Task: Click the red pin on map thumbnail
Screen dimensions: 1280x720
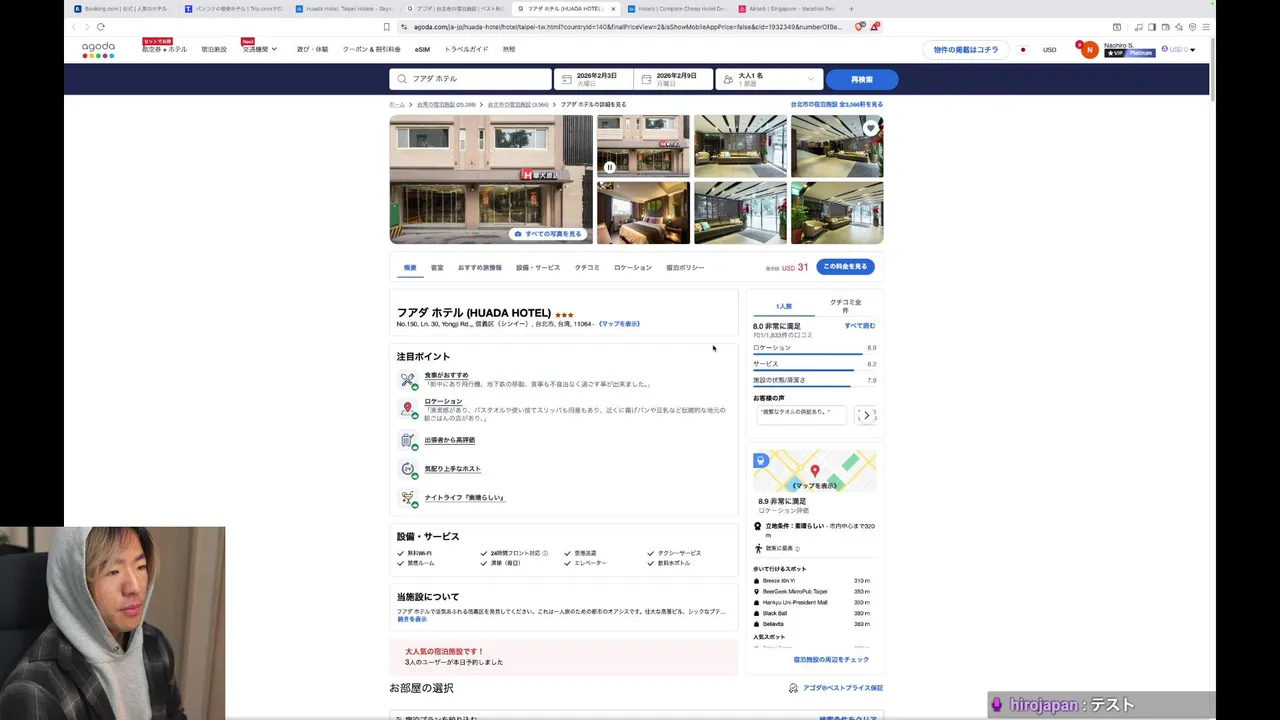Action: pos(815,470)
